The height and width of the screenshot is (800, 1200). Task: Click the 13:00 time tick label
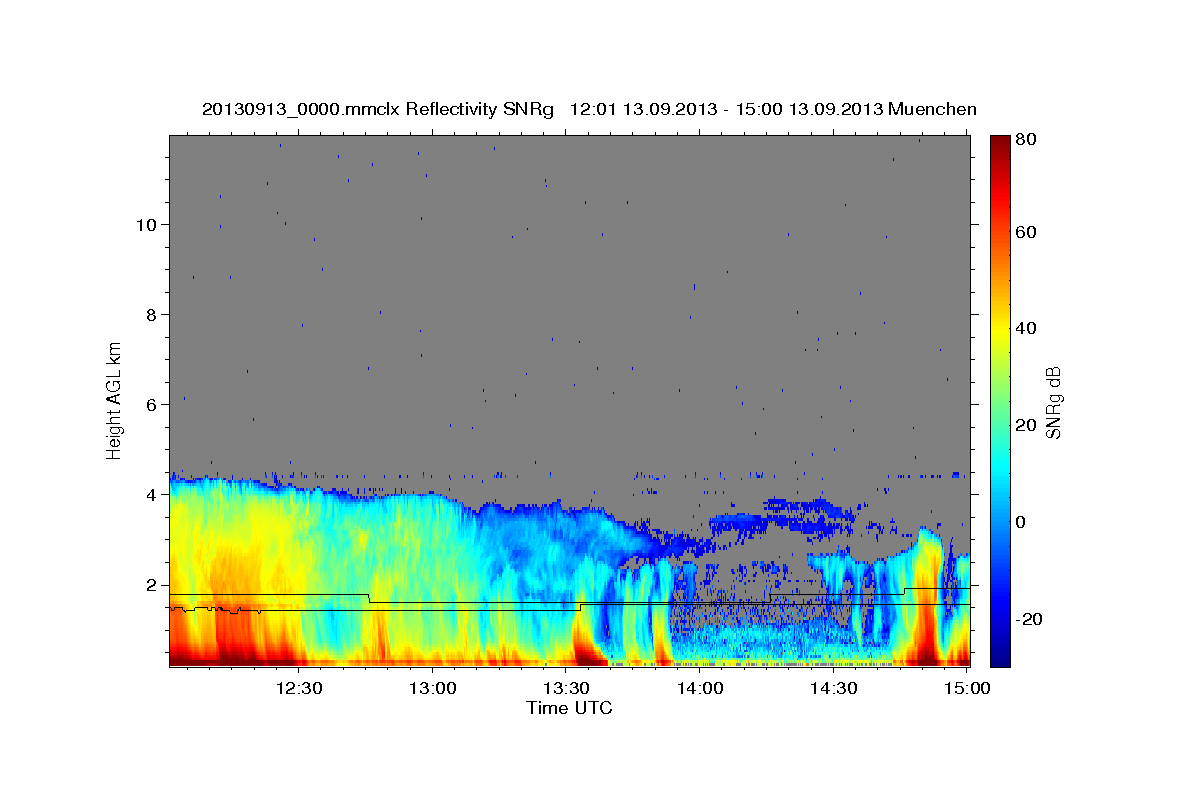[x=433, y=688]
